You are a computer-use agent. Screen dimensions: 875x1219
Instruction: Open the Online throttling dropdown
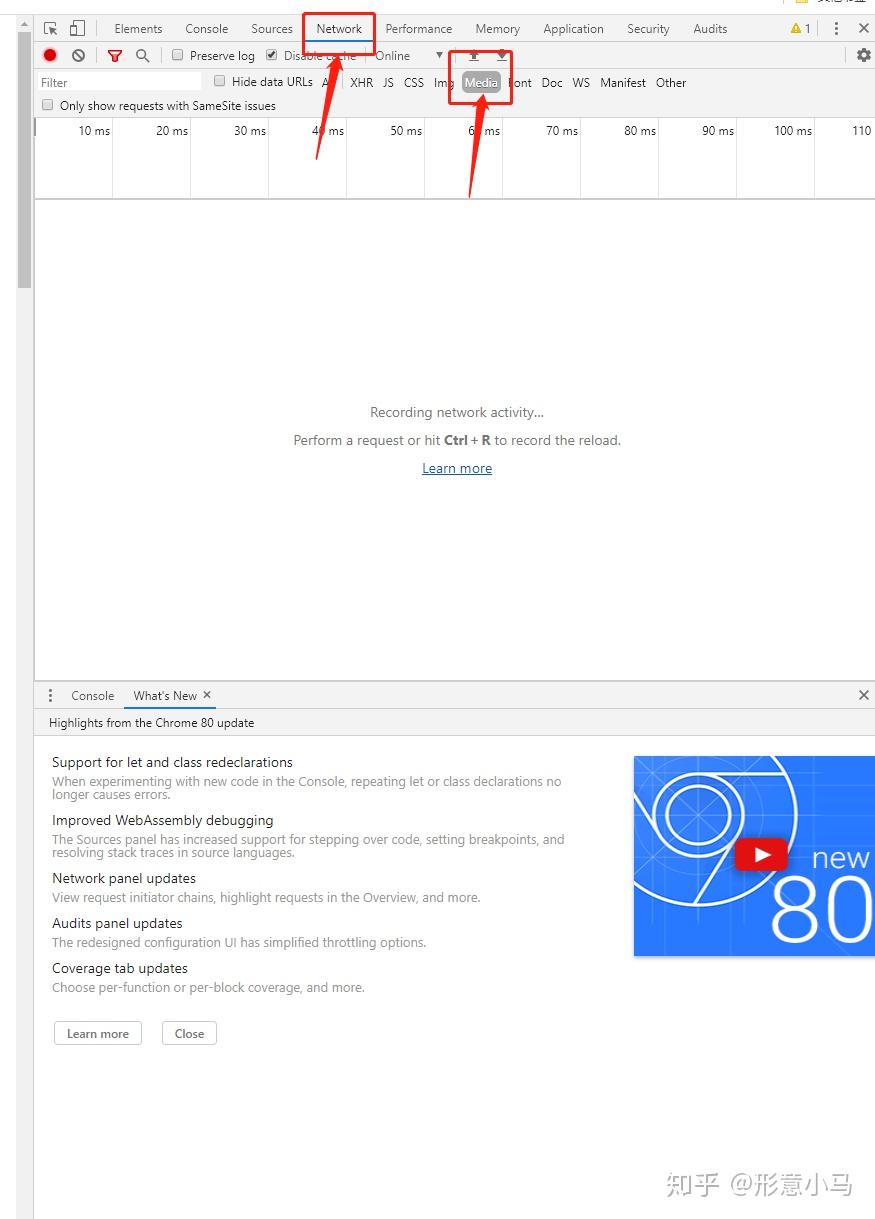(x=409, y=56)
